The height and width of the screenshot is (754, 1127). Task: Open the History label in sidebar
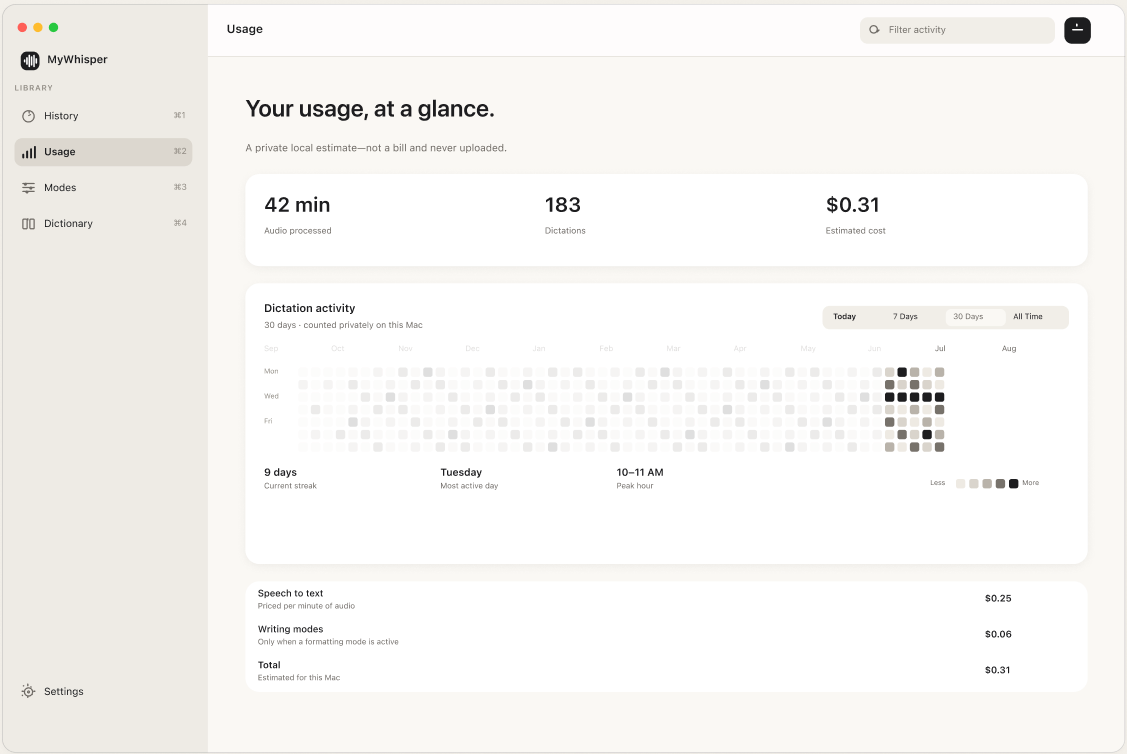(61, 116)
